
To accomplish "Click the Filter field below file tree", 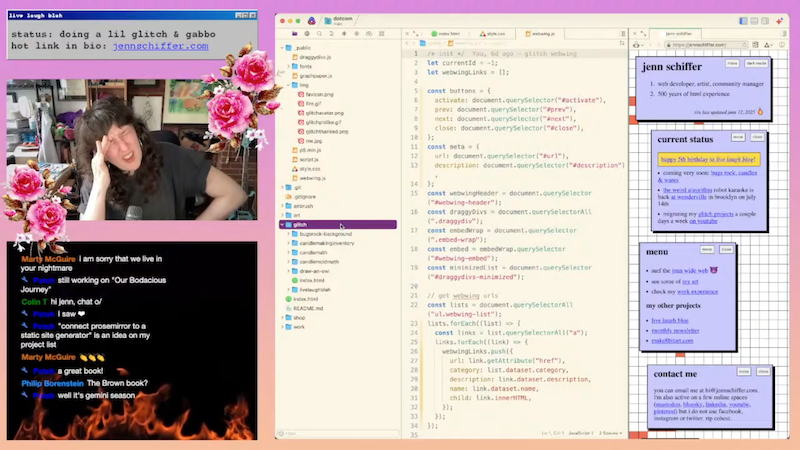I will pos(338,433).
